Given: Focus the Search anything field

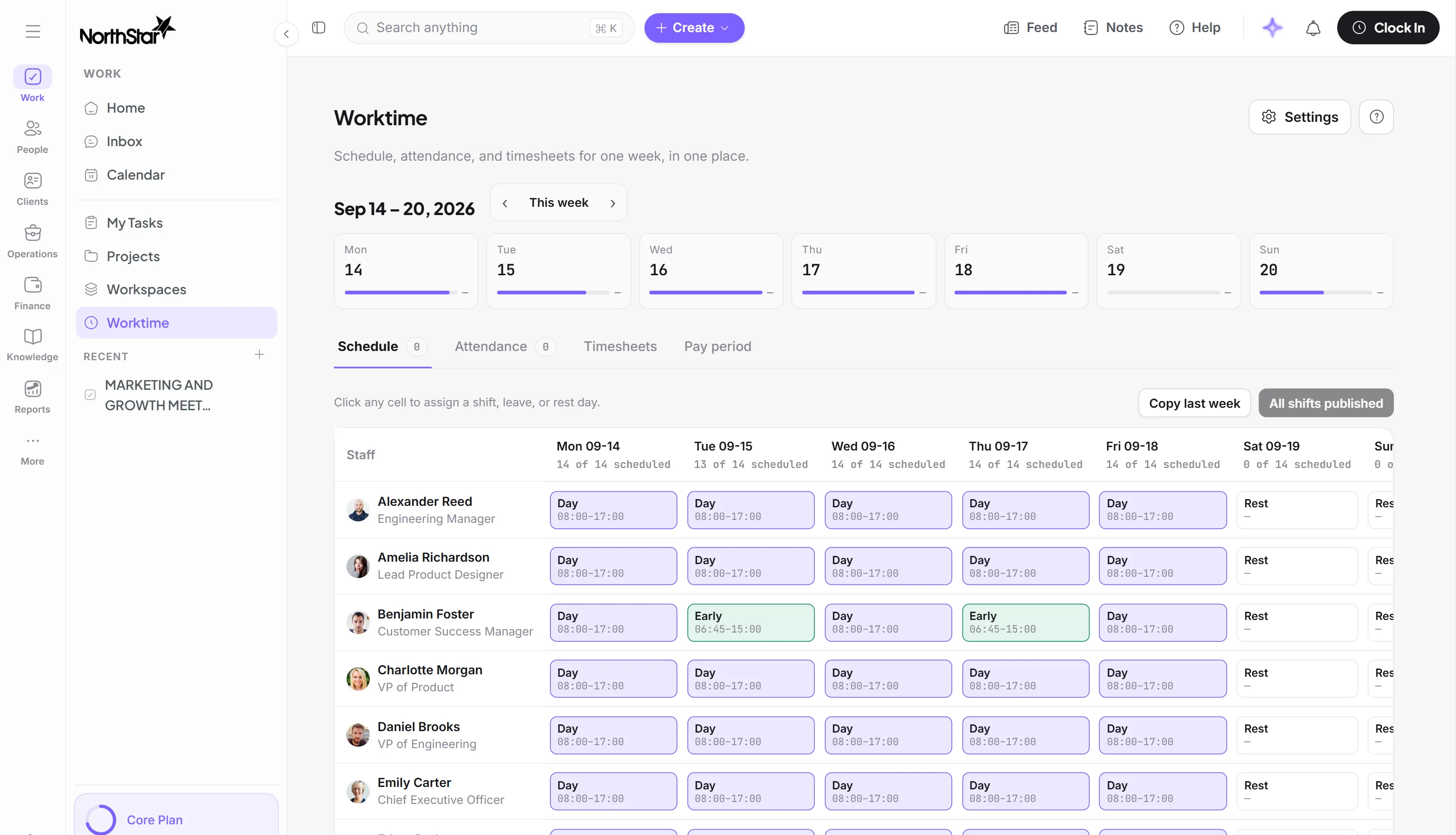Looking at the screenshot, I should click(489, 28).
